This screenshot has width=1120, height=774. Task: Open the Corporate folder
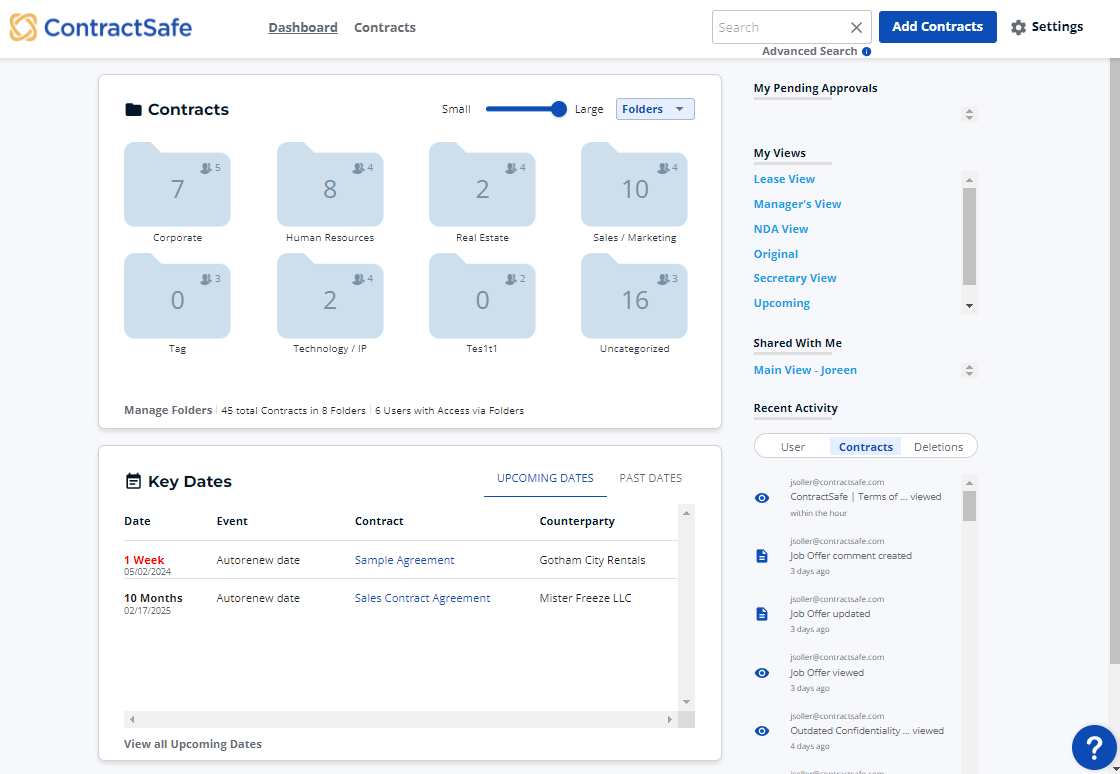tap(177, 184)
